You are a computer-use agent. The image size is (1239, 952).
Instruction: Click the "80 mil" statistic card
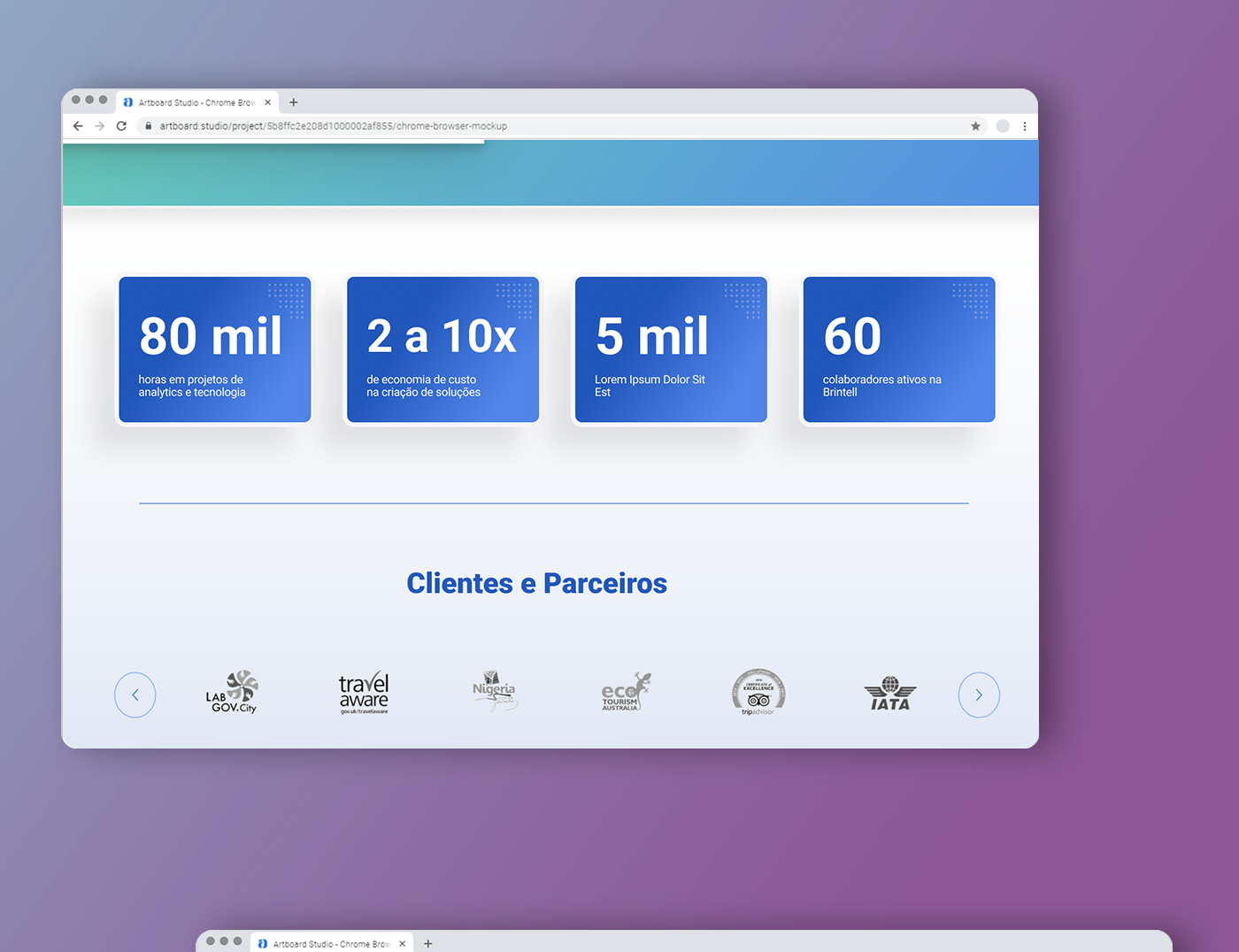point(215,349)
